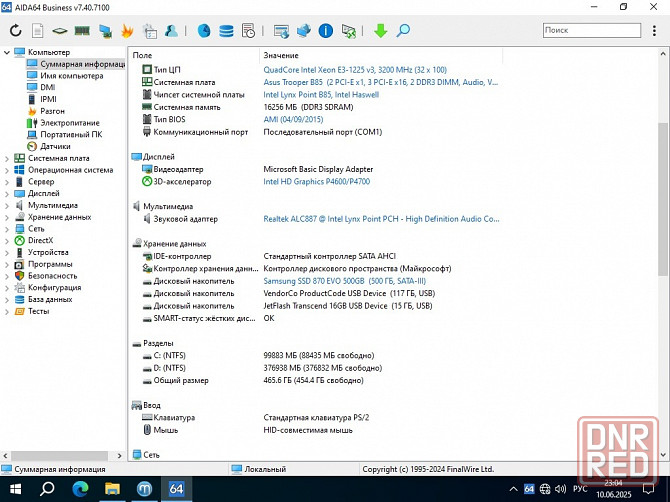The image size is (670, 502).
Task: Collapse the Компьютер tree node
Action: [6, 52]
